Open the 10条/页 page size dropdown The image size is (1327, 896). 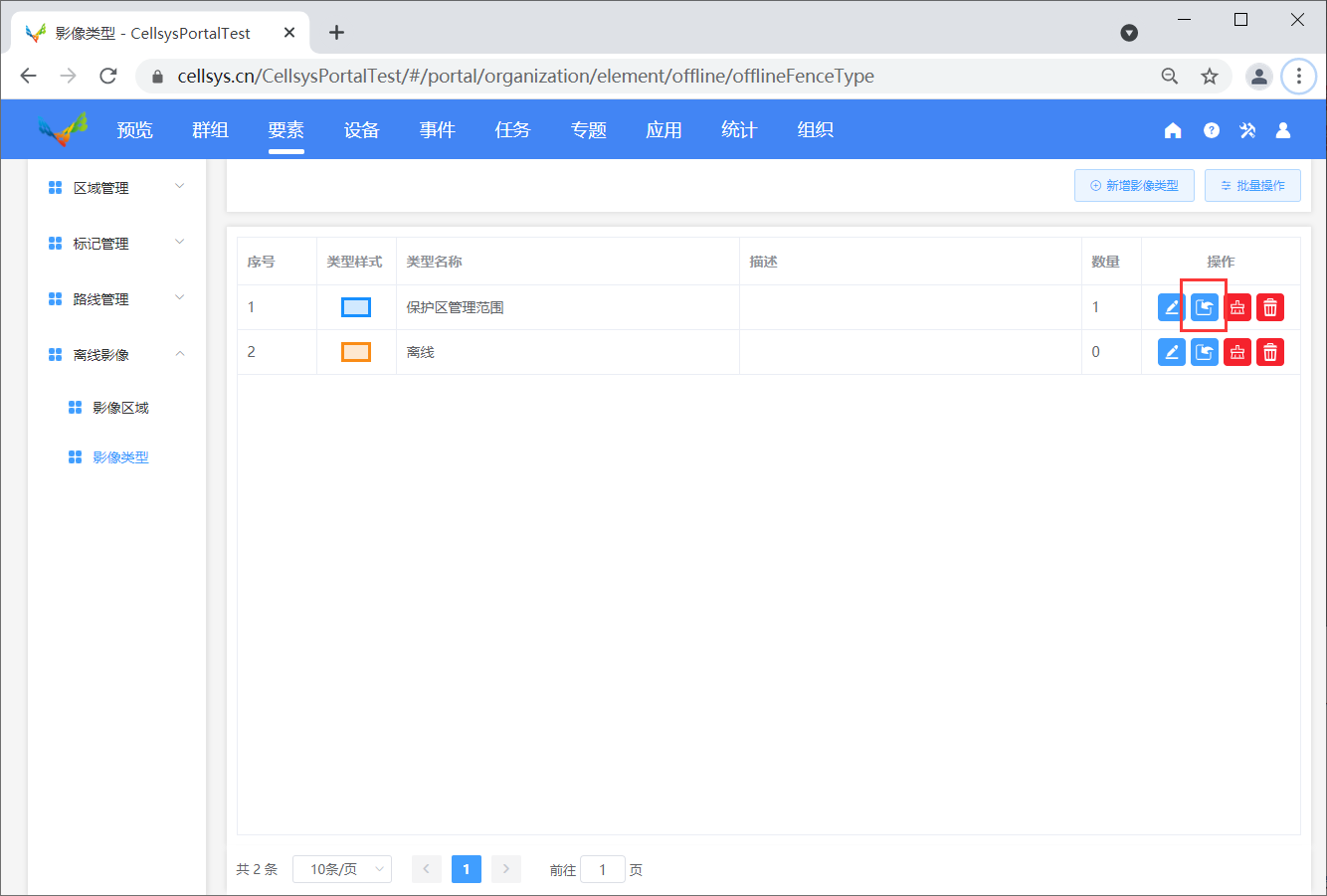click(x=342, y=869)
